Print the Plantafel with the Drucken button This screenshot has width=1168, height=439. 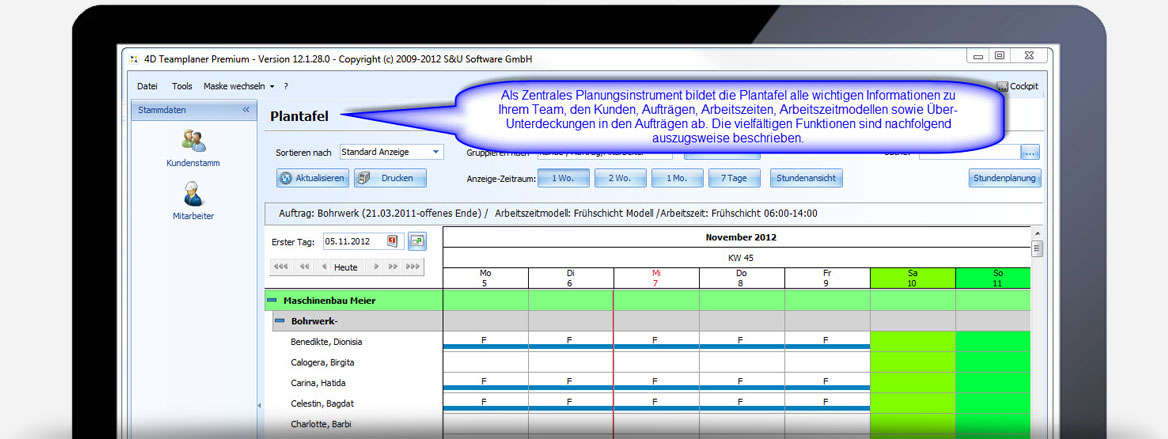(x=389, y=178)
